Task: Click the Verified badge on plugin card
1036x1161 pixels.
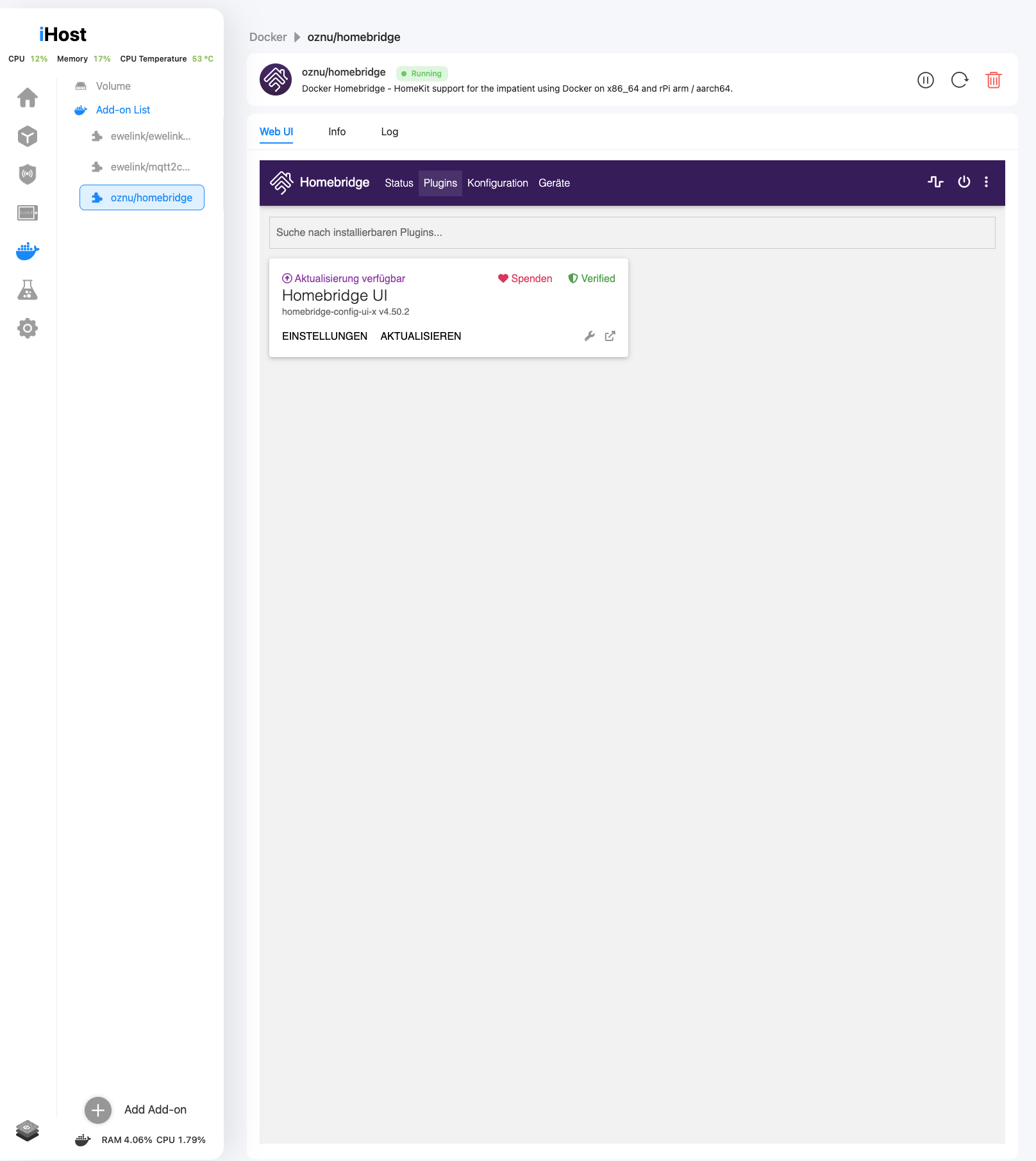Action: [592, 278]
